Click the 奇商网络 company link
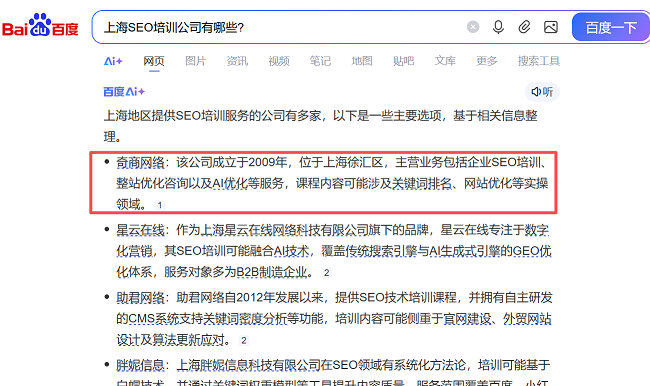Image resolution: width=650 pixels, height=386 pixels. click(140, 163)
